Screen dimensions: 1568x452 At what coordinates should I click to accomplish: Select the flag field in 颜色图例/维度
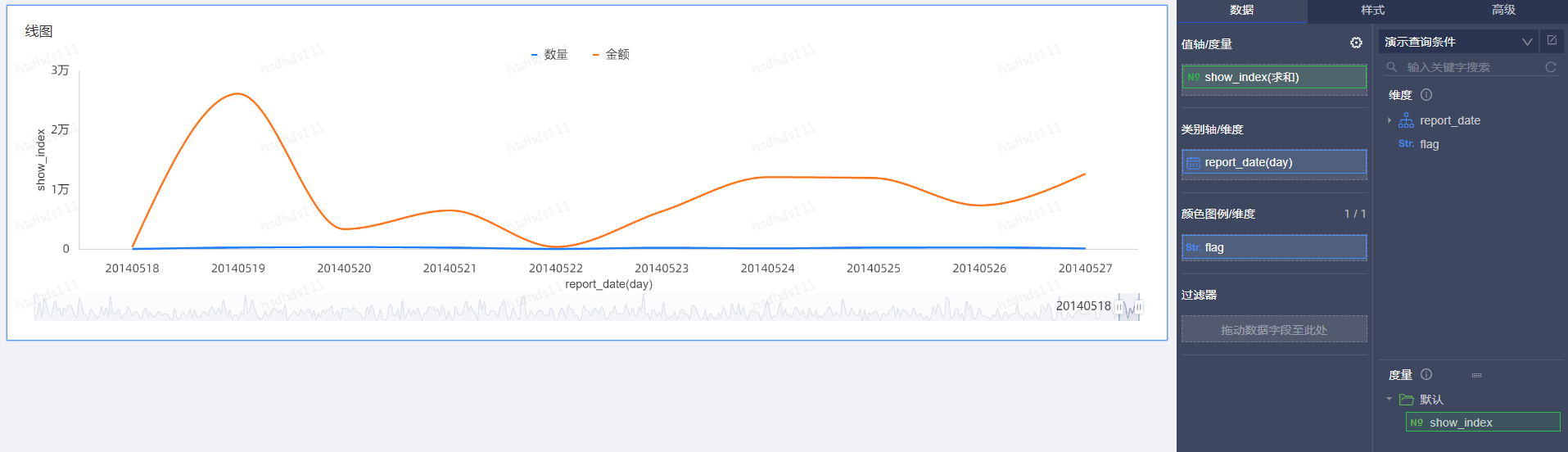1274,247
